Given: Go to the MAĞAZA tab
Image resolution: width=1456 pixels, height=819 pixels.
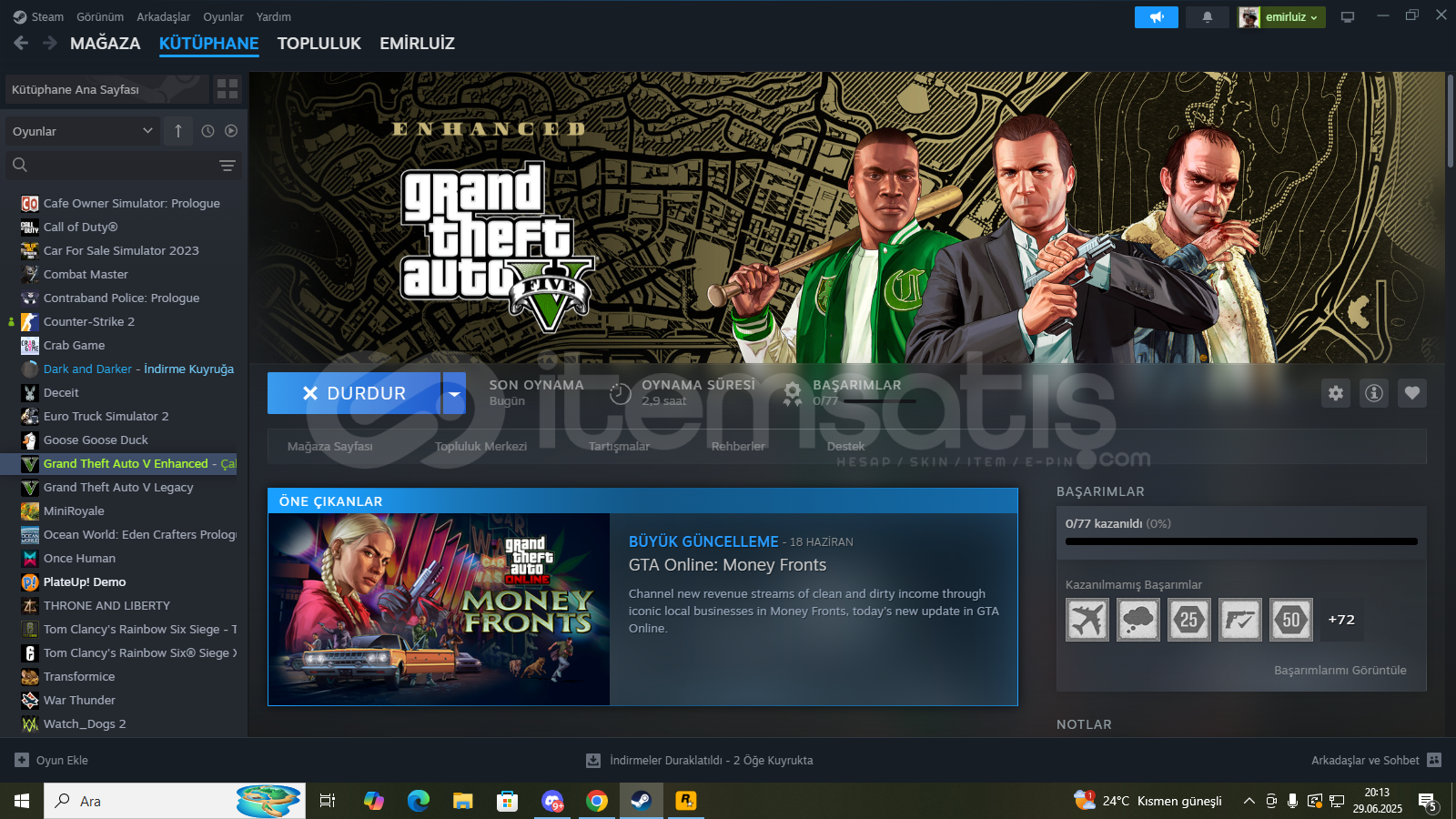Looking at the screenshot, I should tap(106, 43).
